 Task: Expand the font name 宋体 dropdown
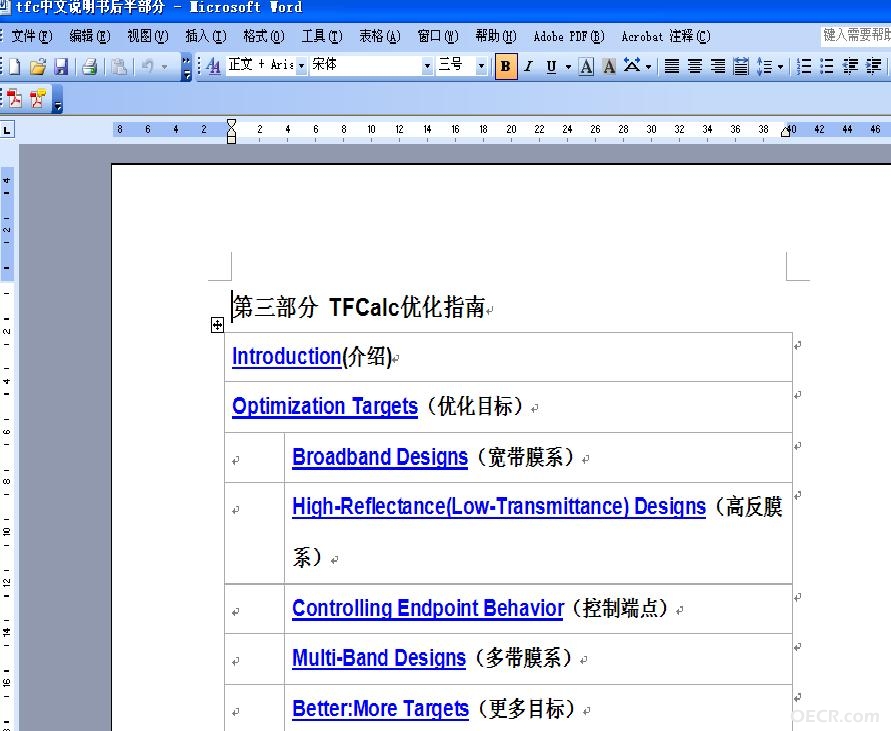(x=427, y=66)
